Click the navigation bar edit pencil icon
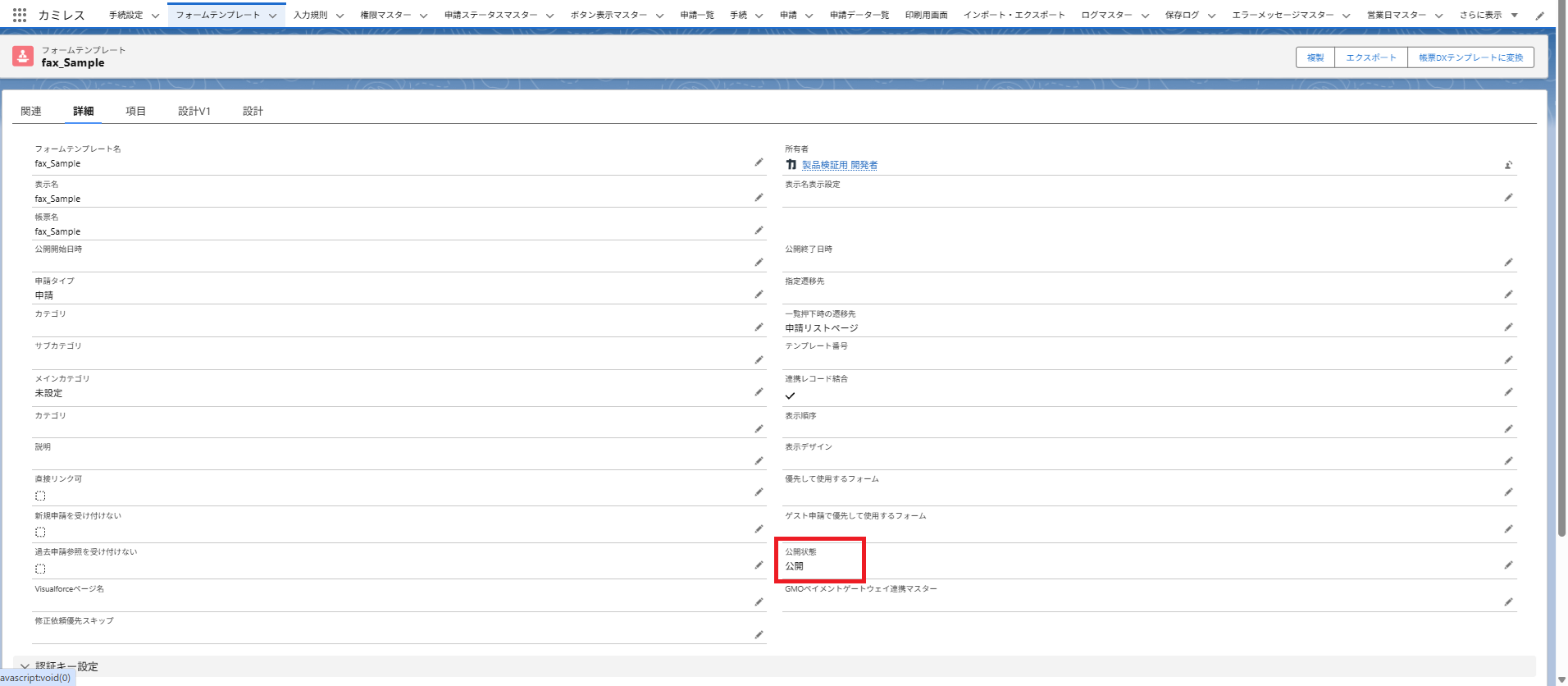The height and width of the screenshot is (686, 1568). pos(1539,15)
